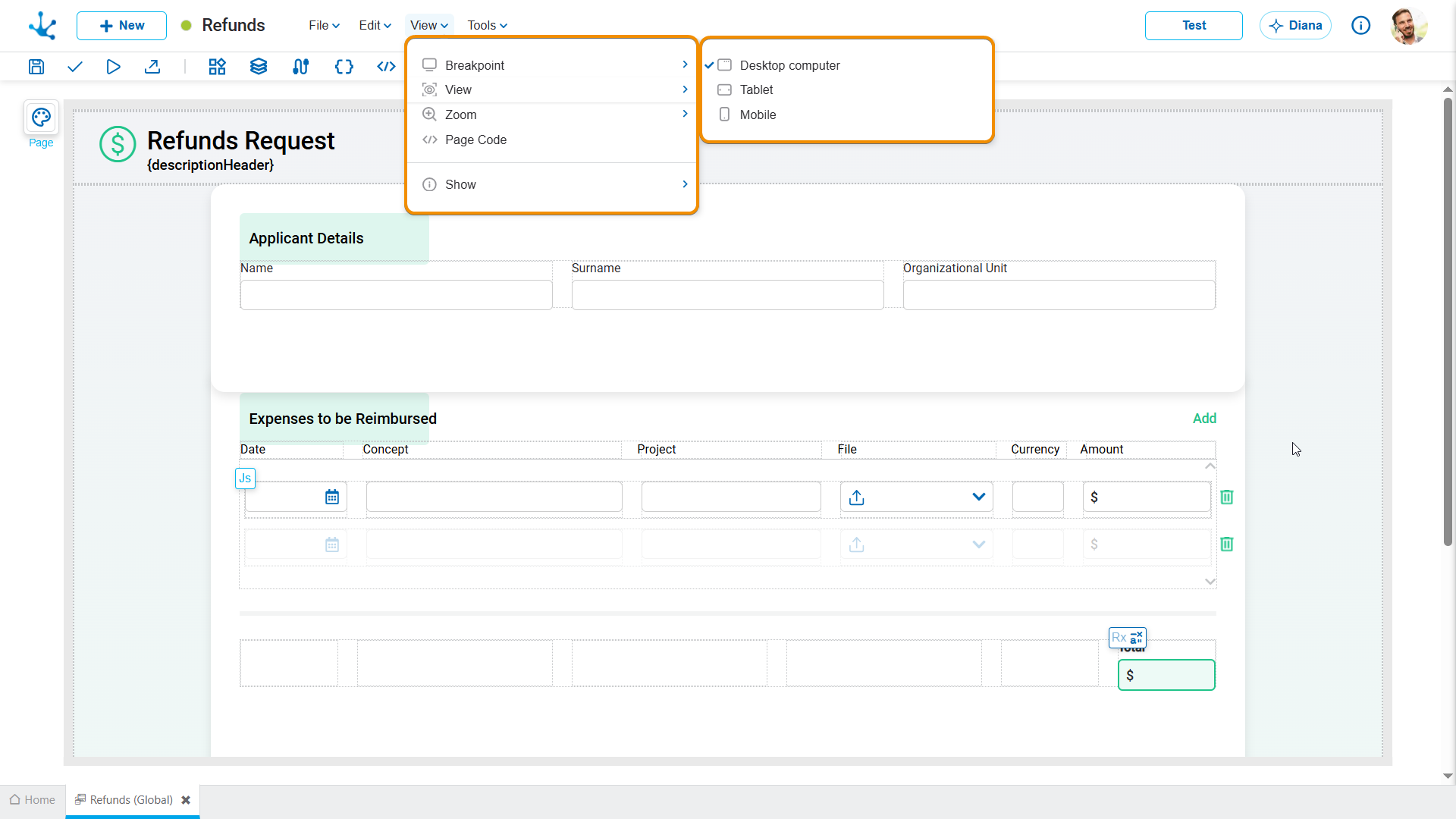Open the Diana assistant button
This screenshot has width=1456, height=819.
(1295, 26)
